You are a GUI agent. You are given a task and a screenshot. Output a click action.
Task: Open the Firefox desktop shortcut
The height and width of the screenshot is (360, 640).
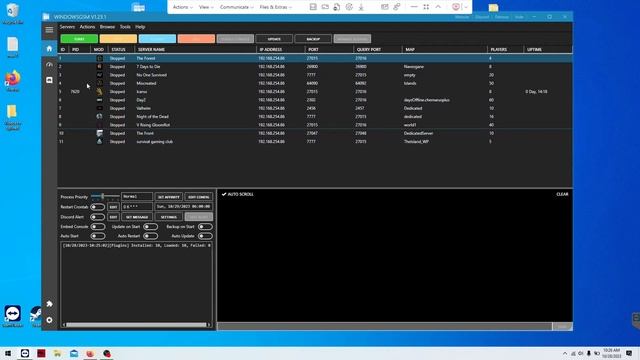click(13, 80)
